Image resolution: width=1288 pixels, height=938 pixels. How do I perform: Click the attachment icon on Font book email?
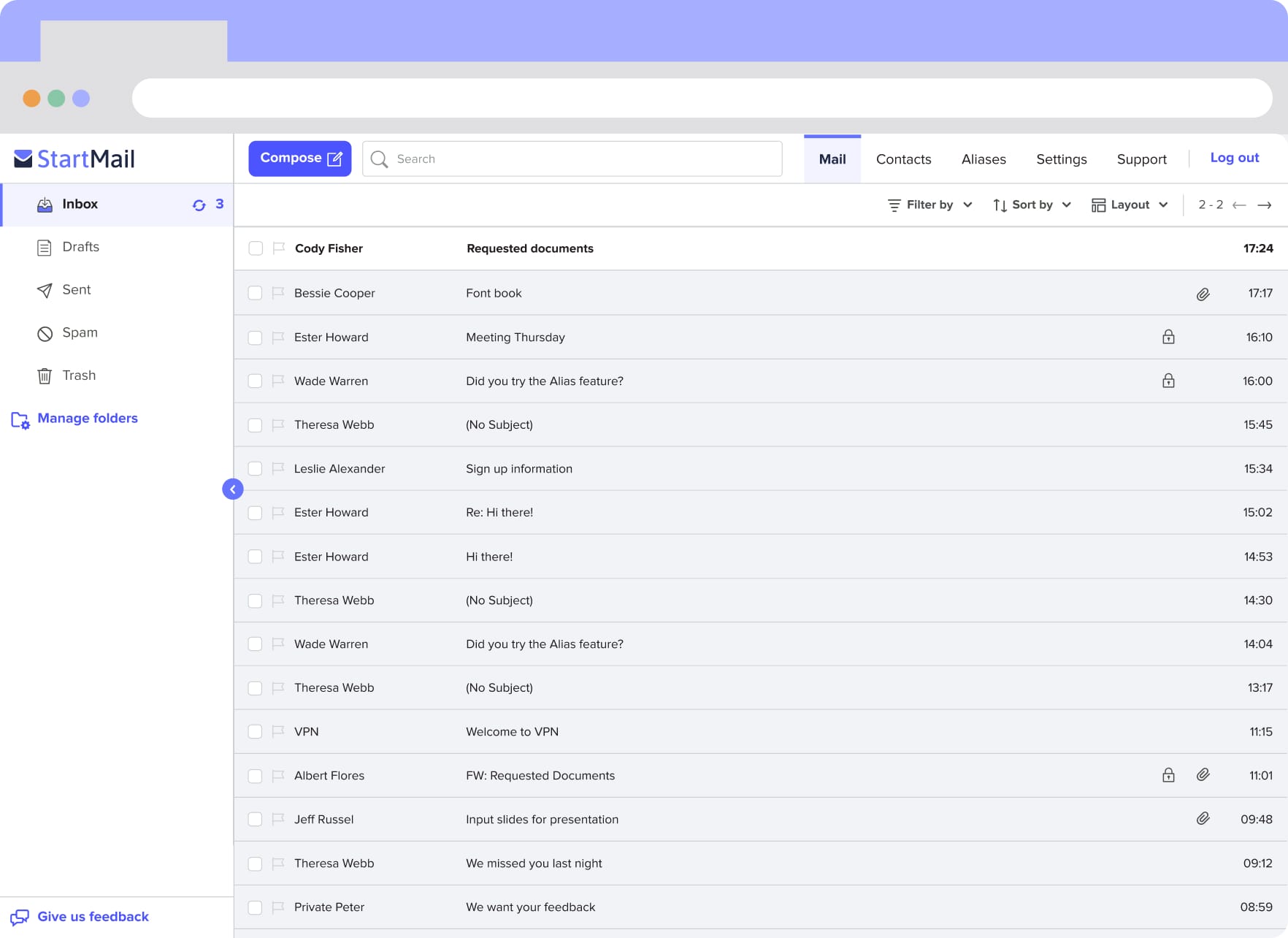(x=1203, y=294)
